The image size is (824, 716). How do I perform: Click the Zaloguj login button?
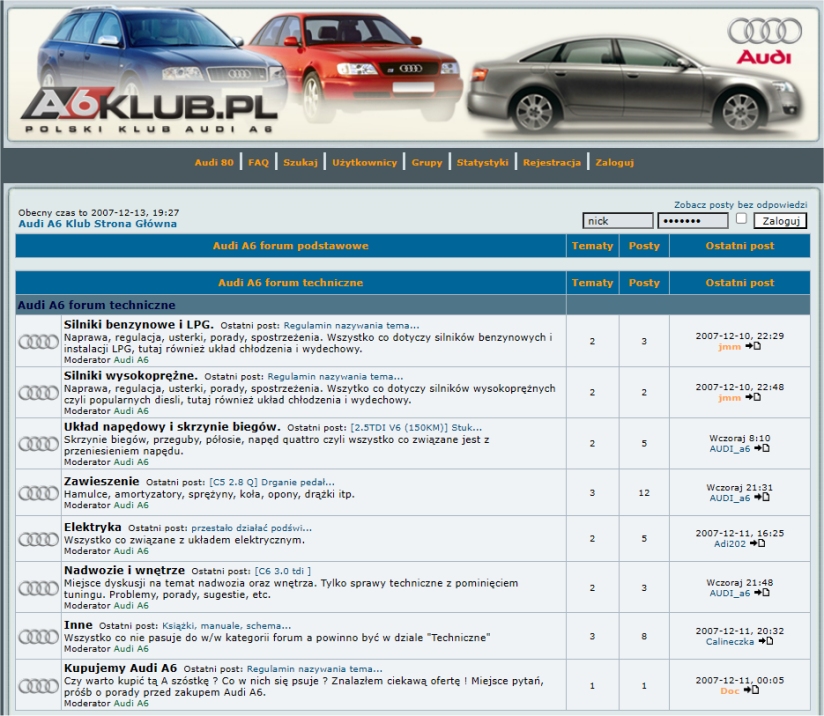click(x=780, y=221)
